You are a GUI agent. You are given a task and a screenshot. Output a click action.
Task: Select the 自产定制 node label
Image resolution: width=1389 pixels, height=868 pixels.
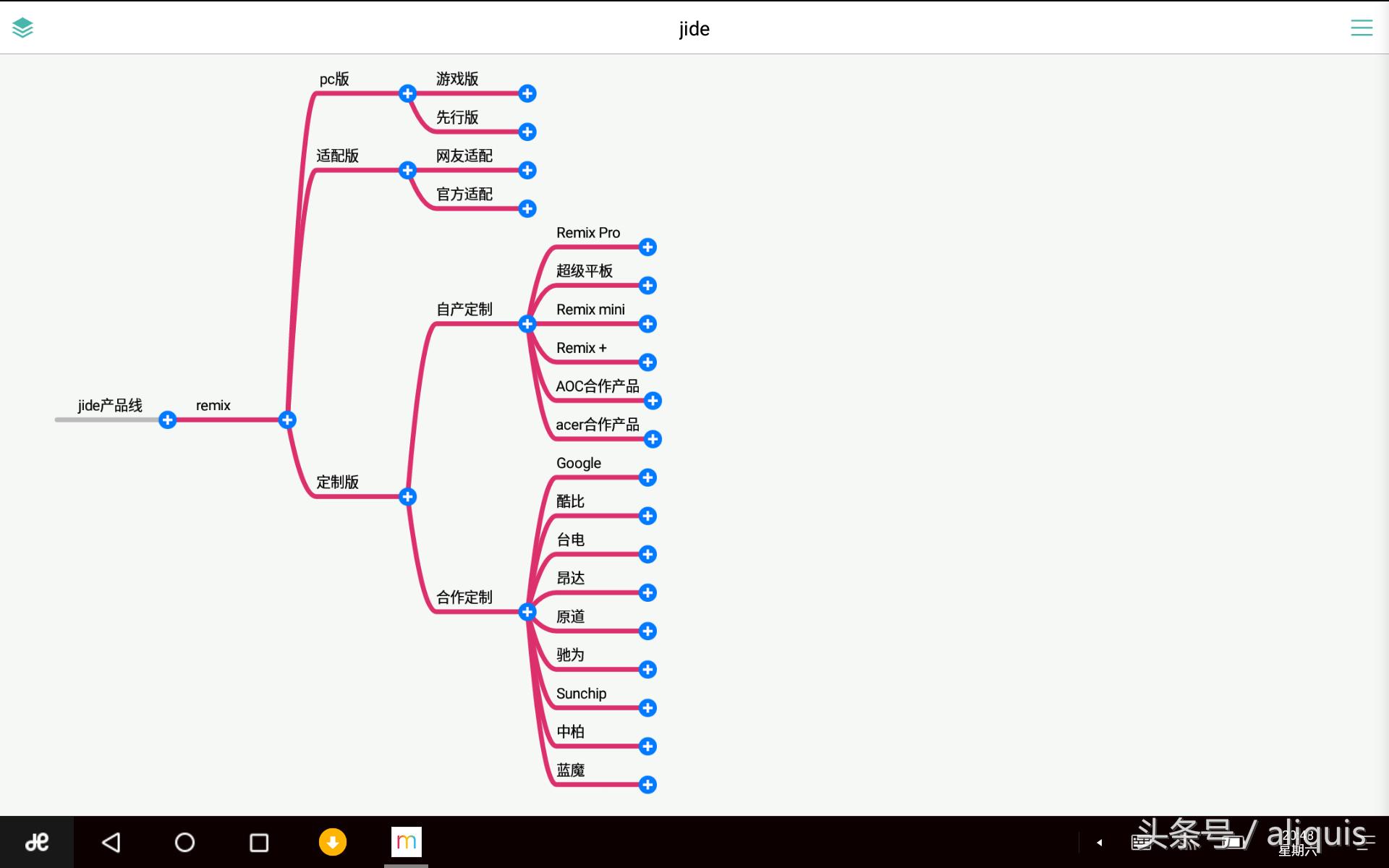464,310
